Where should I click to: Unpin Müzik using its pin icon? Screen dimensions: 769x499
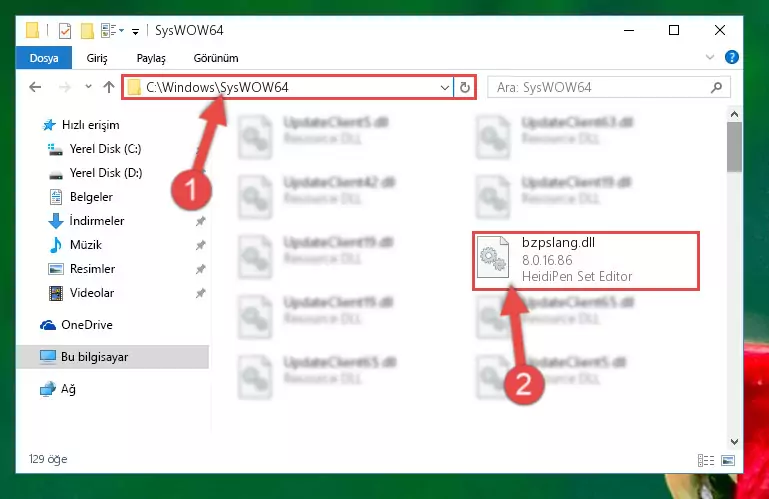(x=200, y=245)
